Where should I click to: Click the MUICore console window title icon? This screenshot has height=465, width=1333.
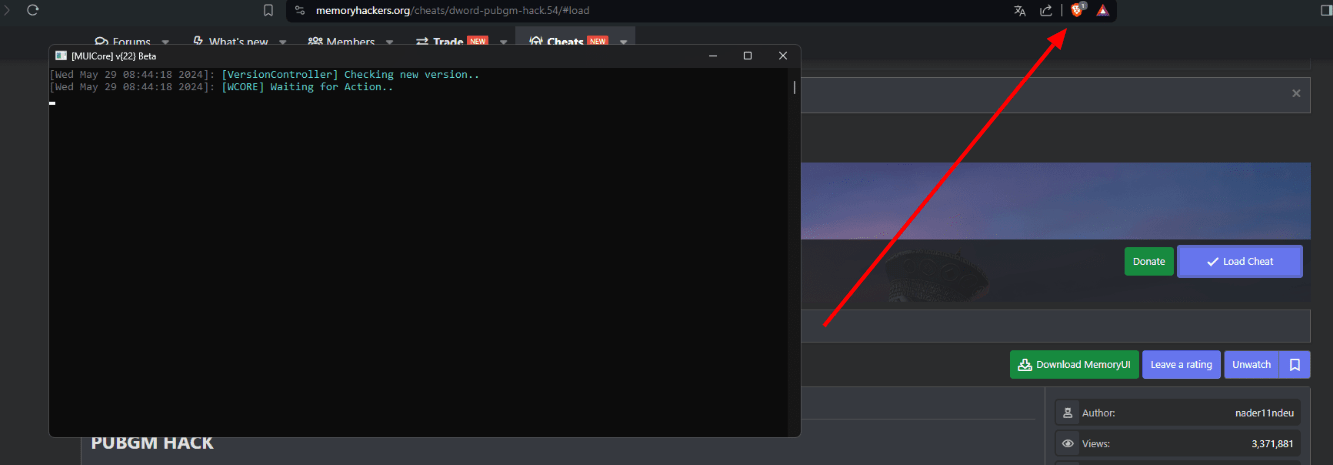(x=60, y=56)
